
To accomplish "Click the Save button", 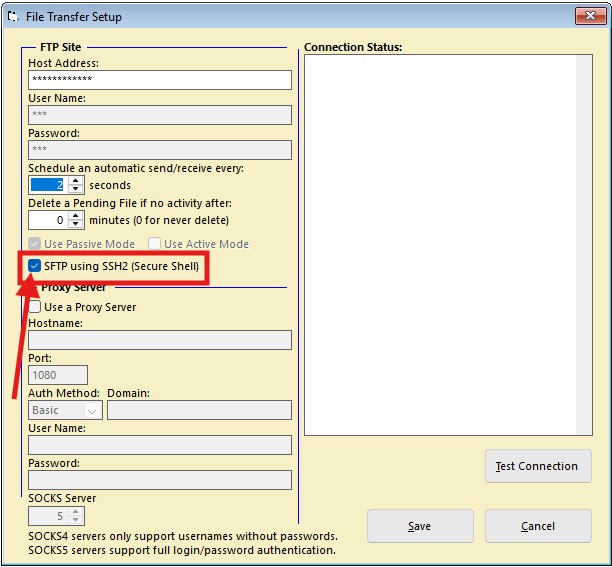I will [420, 526].
